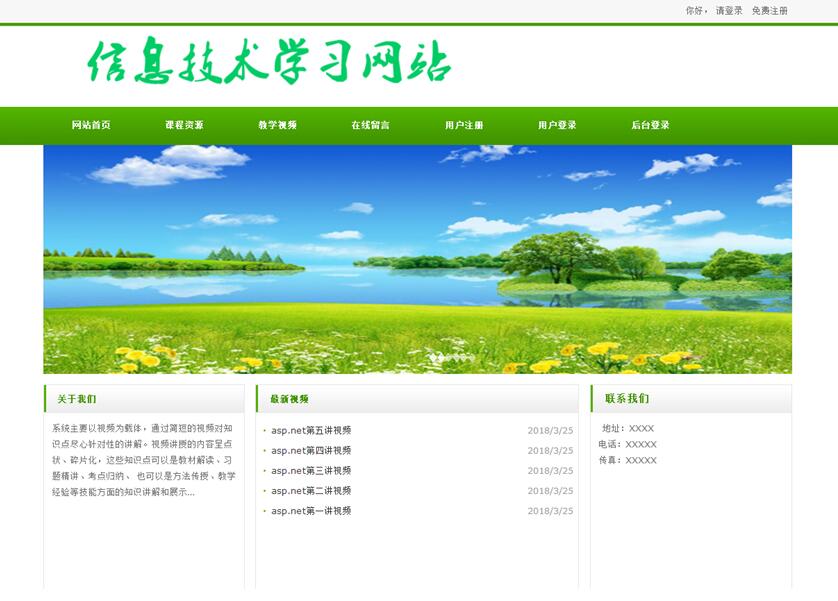This screenshot has width=838, height=601.
Task: Click the landscape banner image
Action: pos(417,259)
